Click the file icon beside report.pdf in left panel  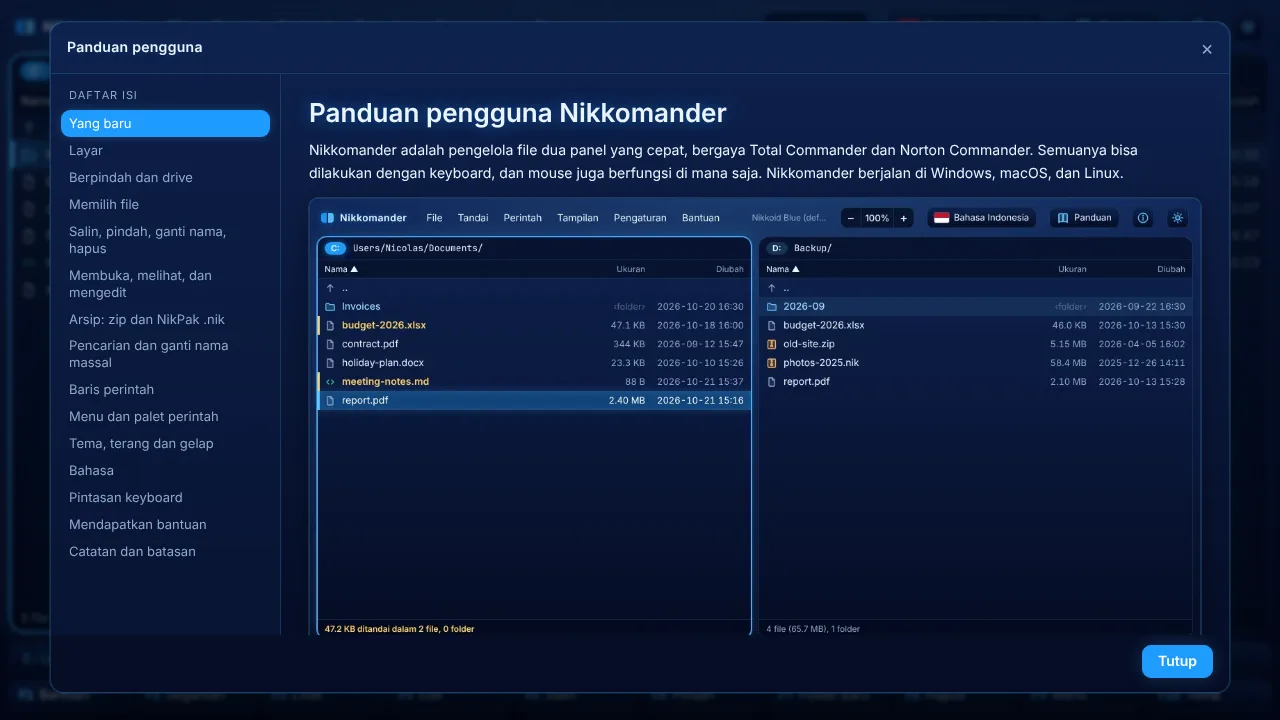(330, 400)
